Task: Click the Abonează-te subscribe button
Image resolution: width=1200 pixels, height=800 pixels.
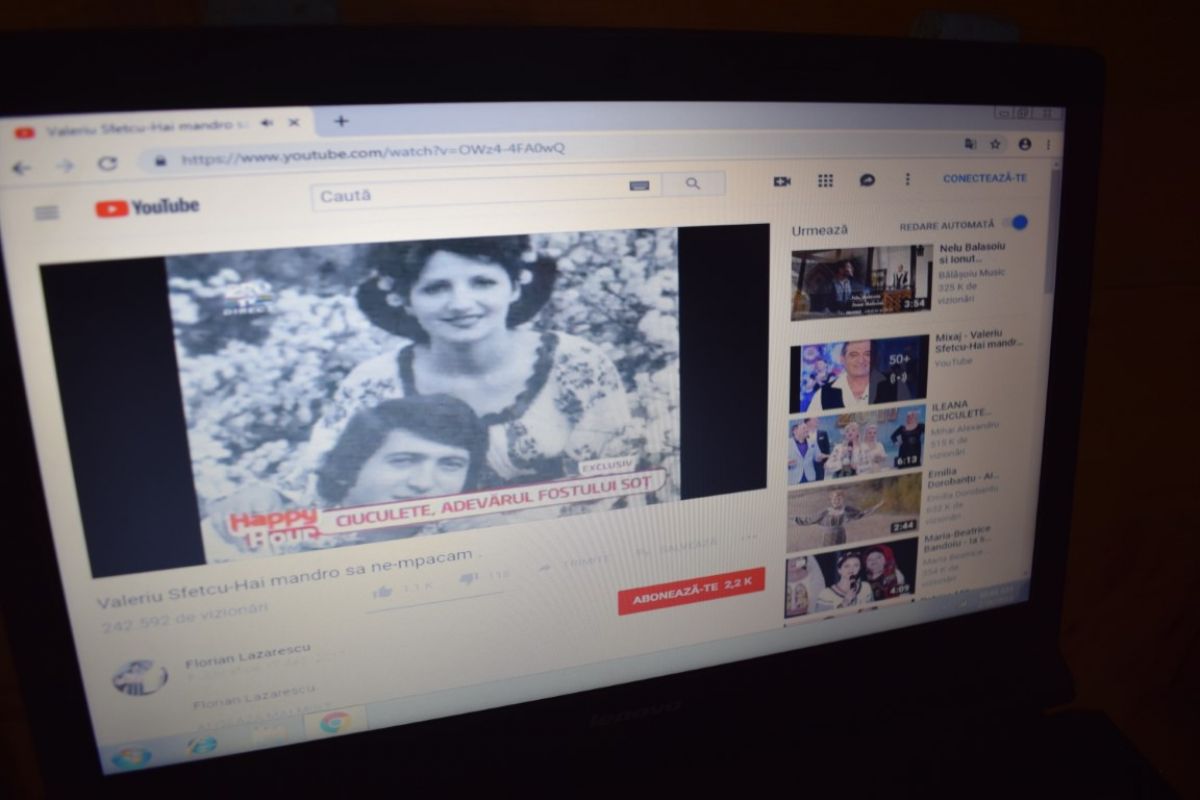Action: click(690, 590)
